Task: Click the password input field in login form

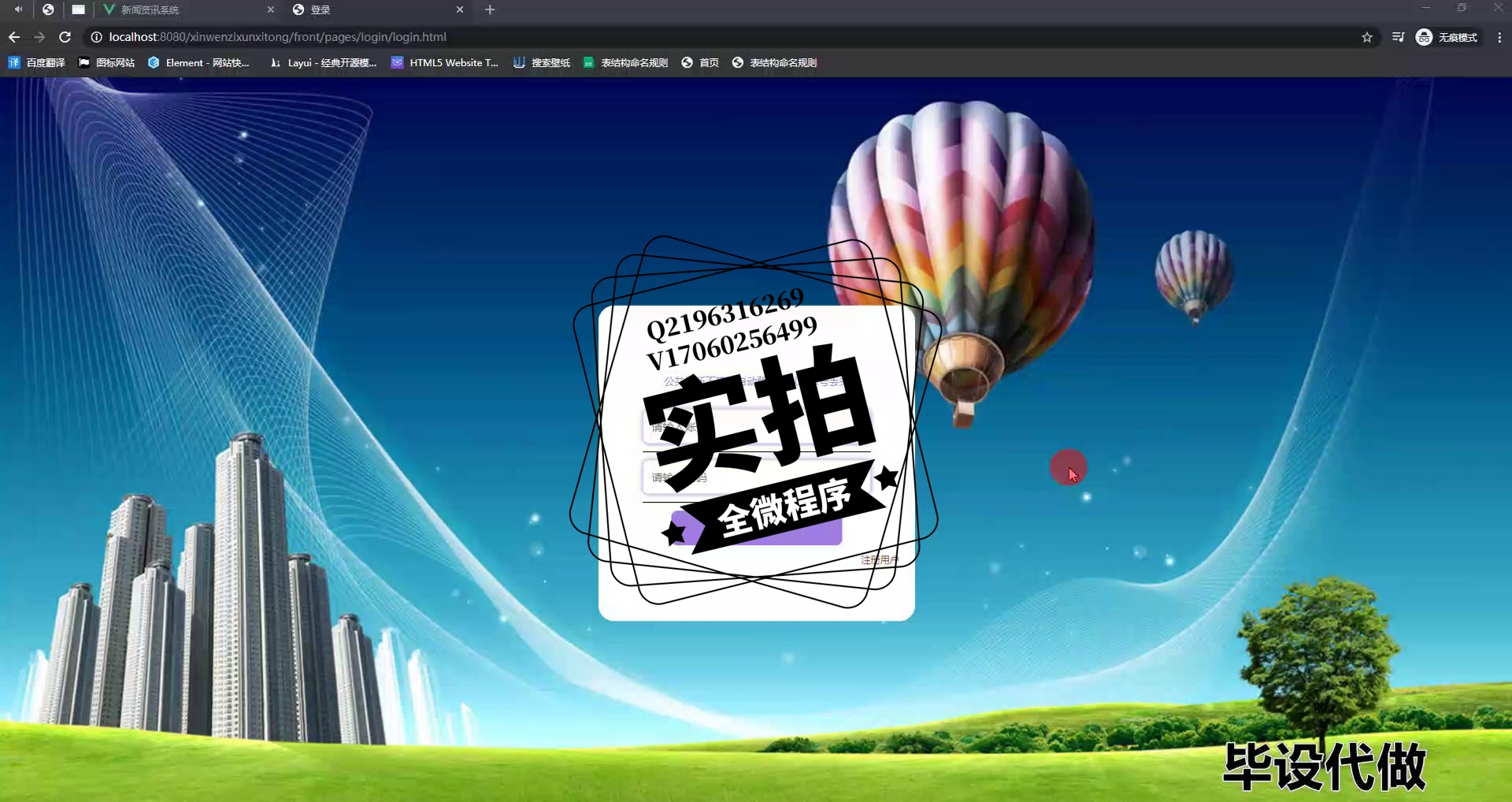Action: coord(756,477)
